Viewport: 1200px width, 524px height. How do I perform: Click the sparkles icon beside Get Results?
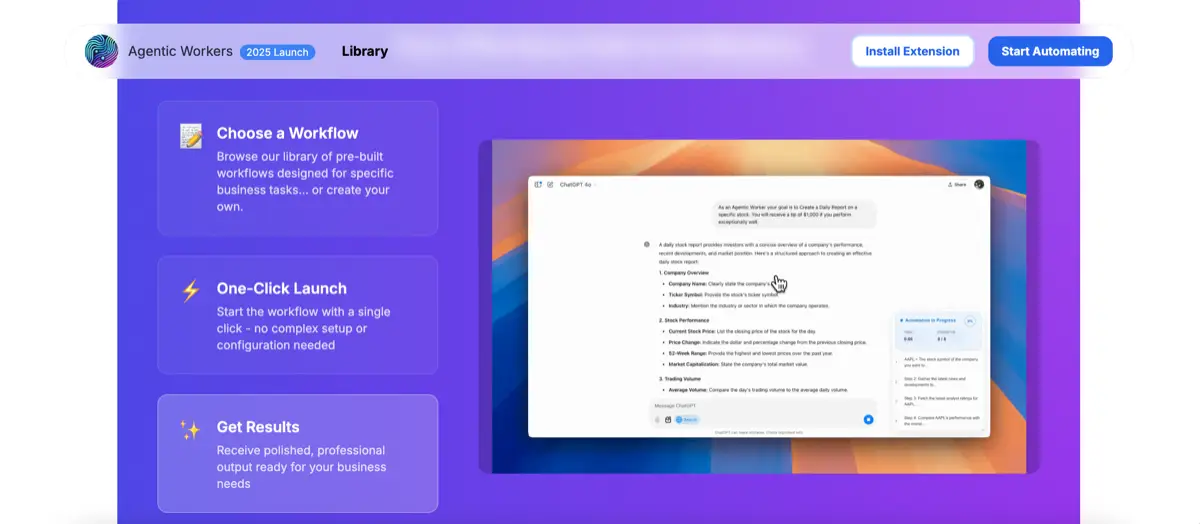(x=190, y=430)
